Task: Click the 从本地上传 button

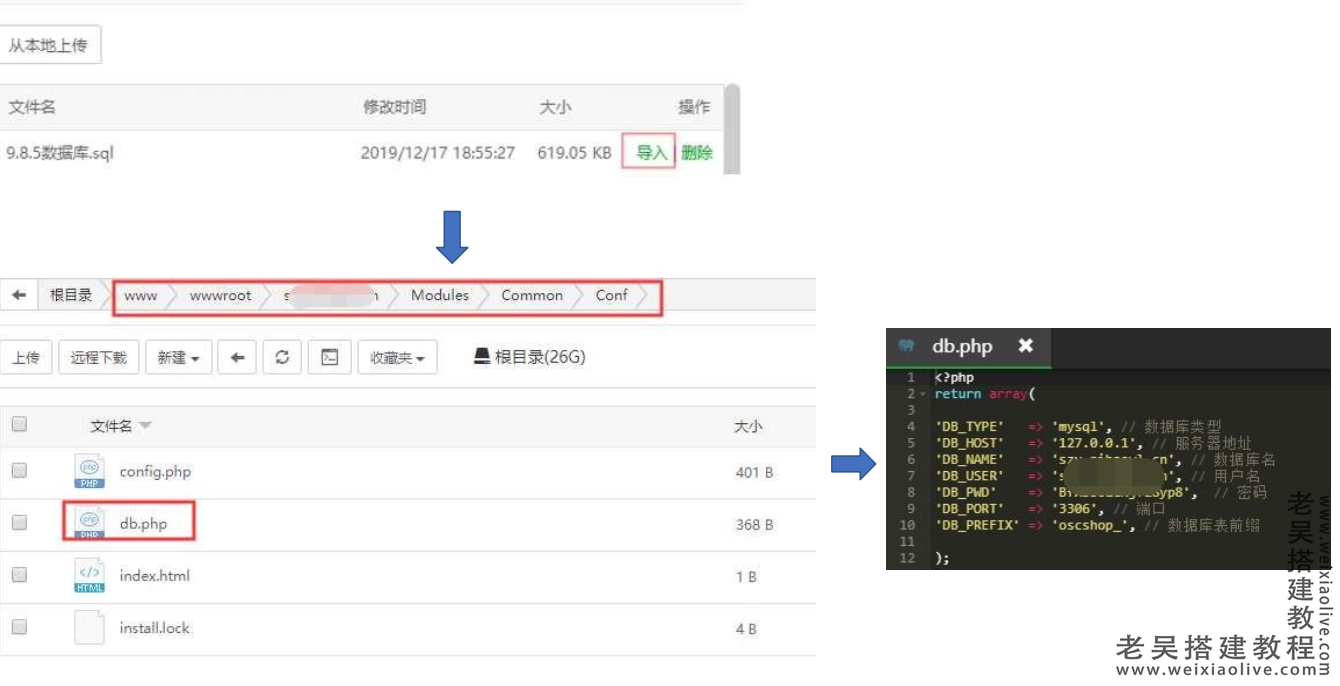Action: coord(50,44)
